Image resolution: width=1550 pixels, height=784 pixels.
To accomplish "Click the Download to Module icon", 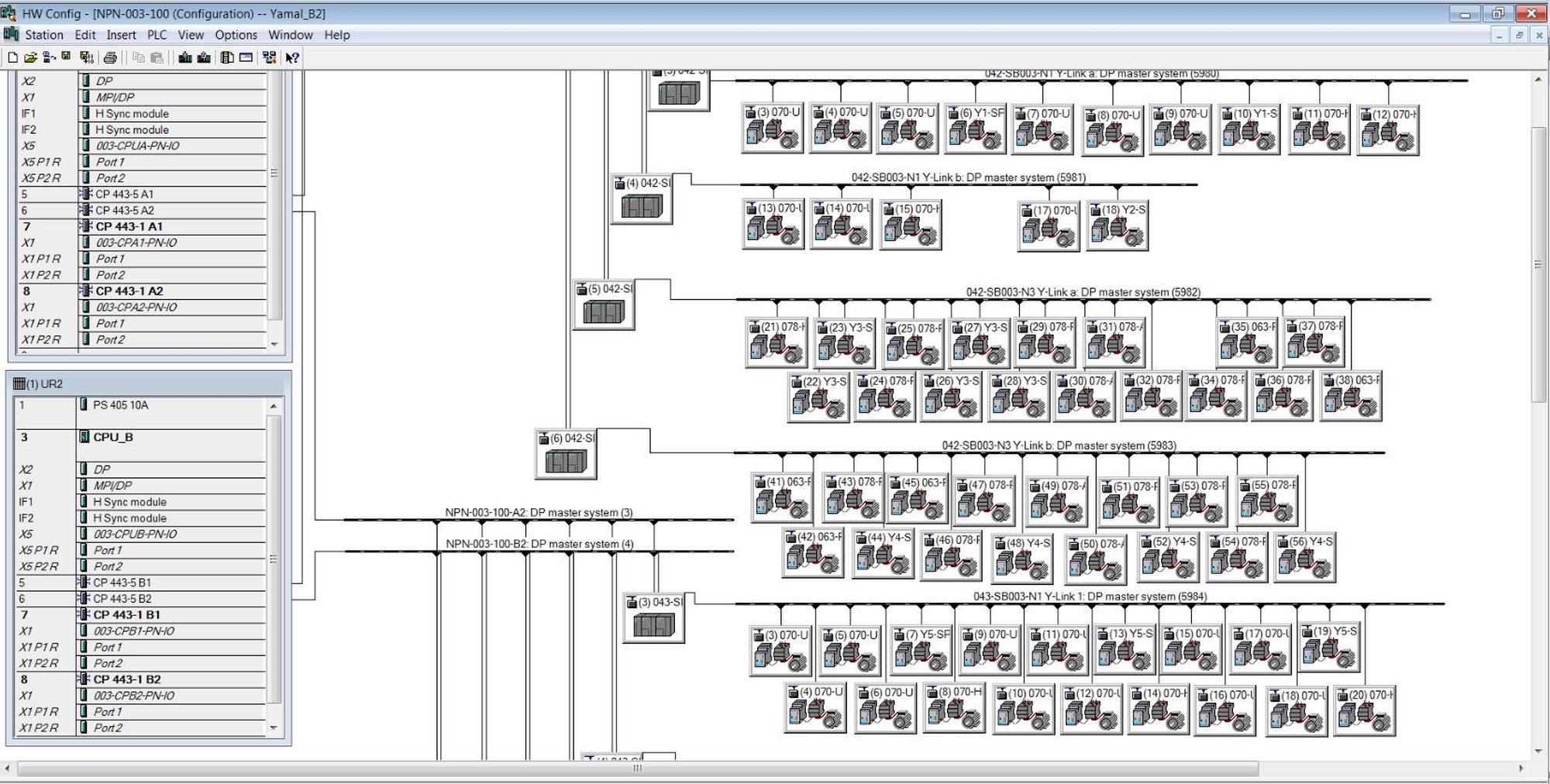I will point(185,57).
